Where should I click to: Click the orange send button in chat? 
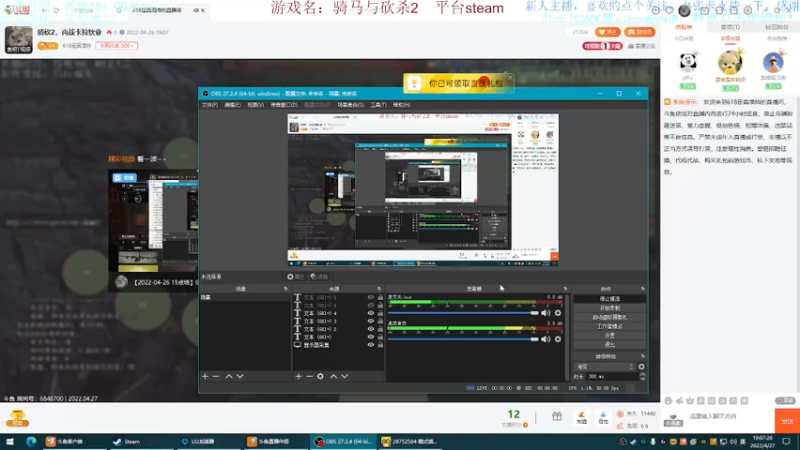pos(787,421)
